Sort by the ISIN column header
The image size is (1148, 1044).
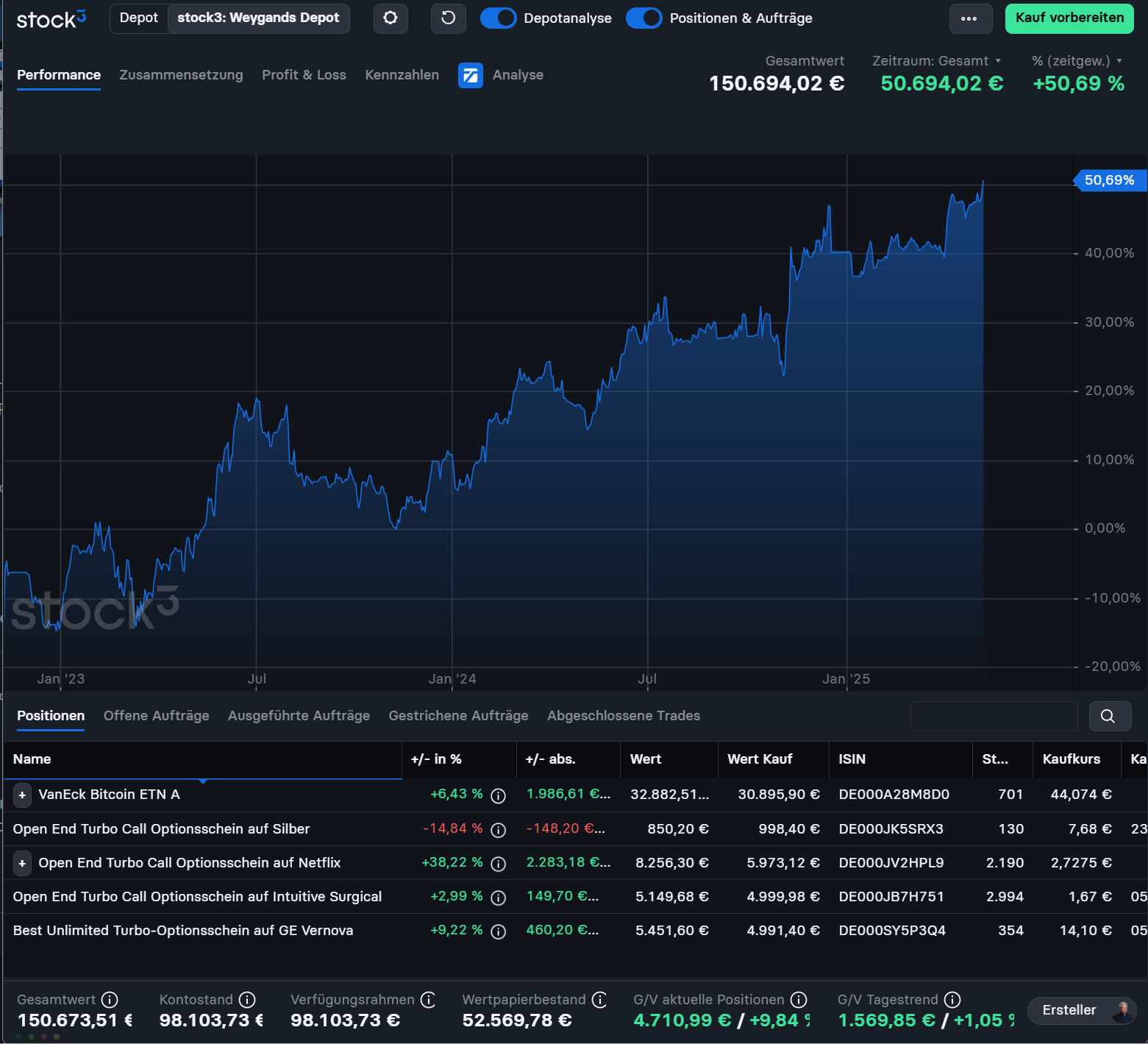pyautogui.click(x=901, y=759)
